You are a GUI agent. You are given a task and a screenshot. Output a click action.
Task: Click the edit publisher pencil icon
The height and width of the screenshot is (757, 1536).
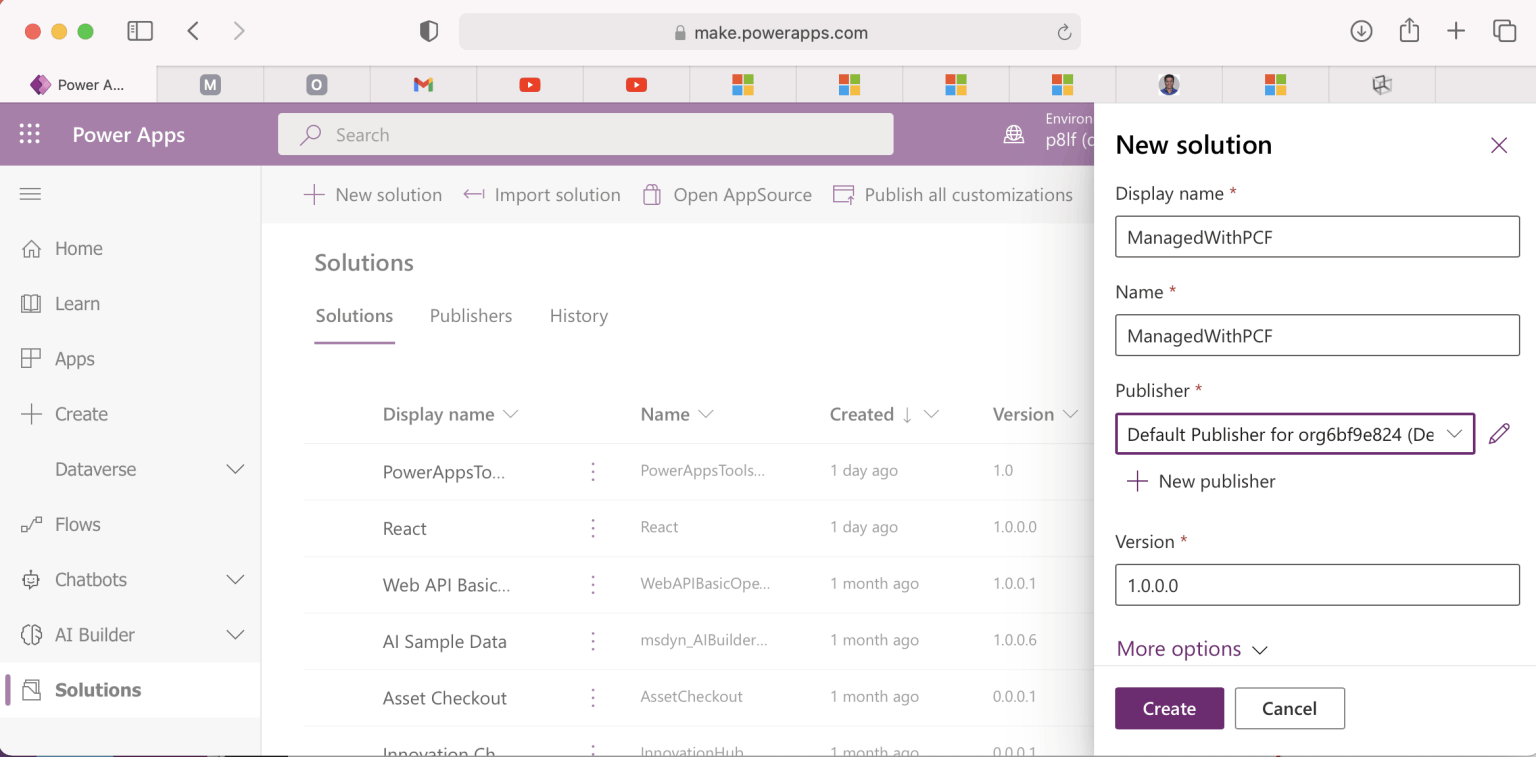(1498, 434)
